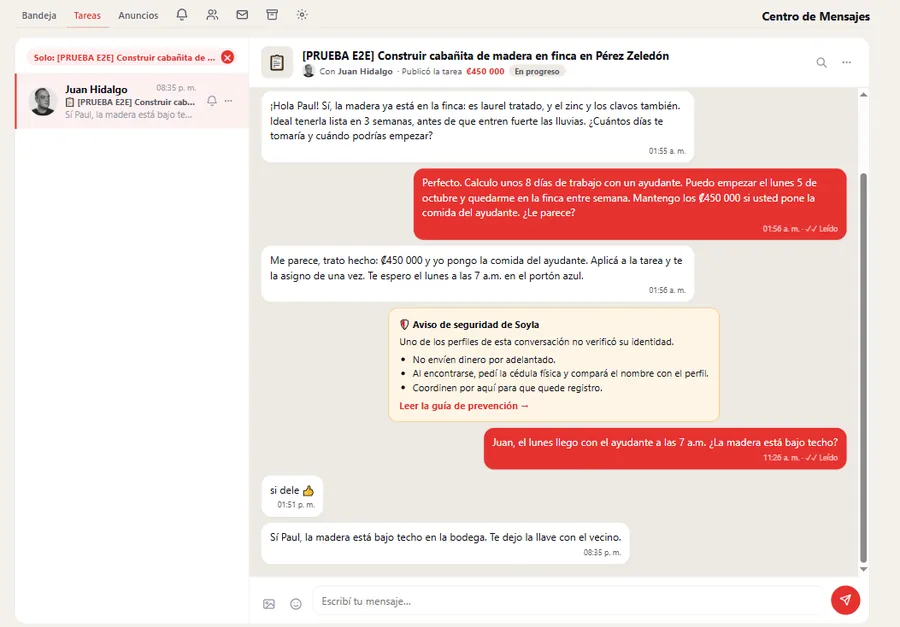The image size is (900, 627).
Task: Click Juan Hidalgo avatar in conversation list
Action: (x=43, y=101)
